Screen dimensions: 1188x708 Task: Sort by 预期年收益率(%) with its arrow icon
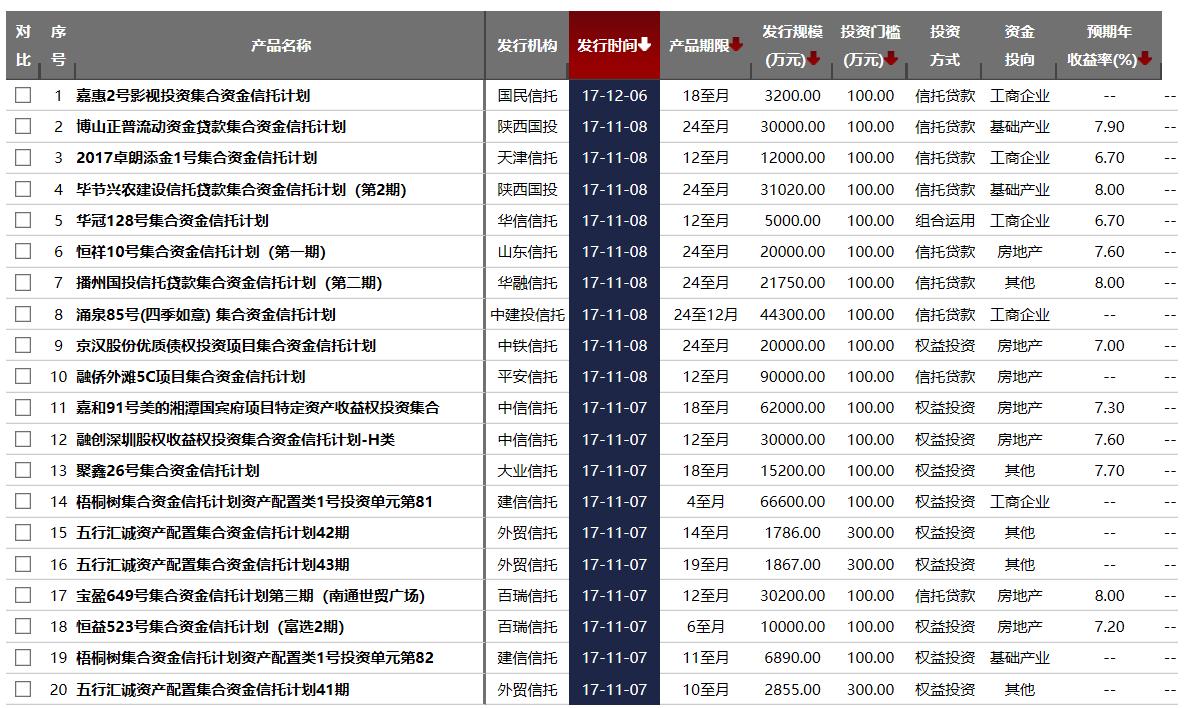pos(1143,58)
